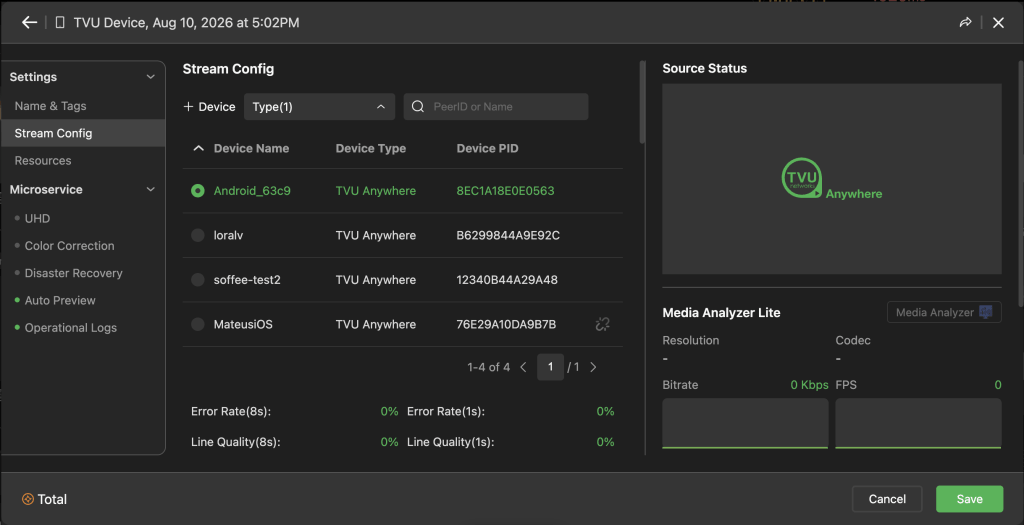Screen dimensions: 1024x525
Task: Click the Save button
Action: 969,499
